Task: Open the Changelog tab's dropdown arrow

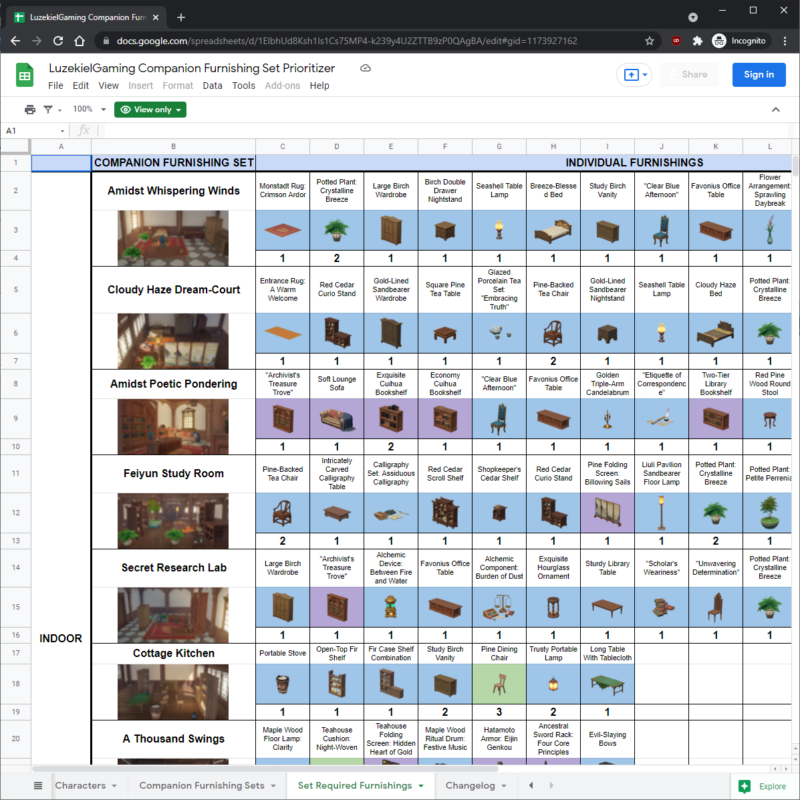Action: coord(502,786)
